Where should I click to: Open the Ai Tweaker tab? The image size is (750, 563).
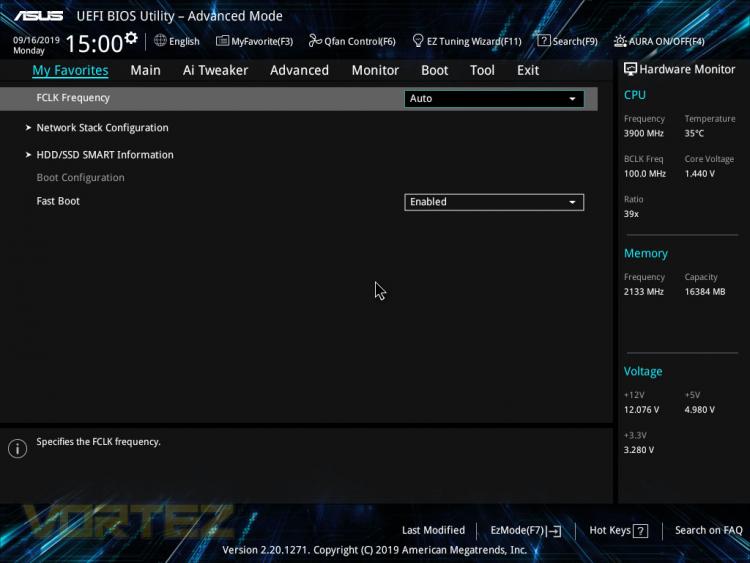(x=215, y=70)
